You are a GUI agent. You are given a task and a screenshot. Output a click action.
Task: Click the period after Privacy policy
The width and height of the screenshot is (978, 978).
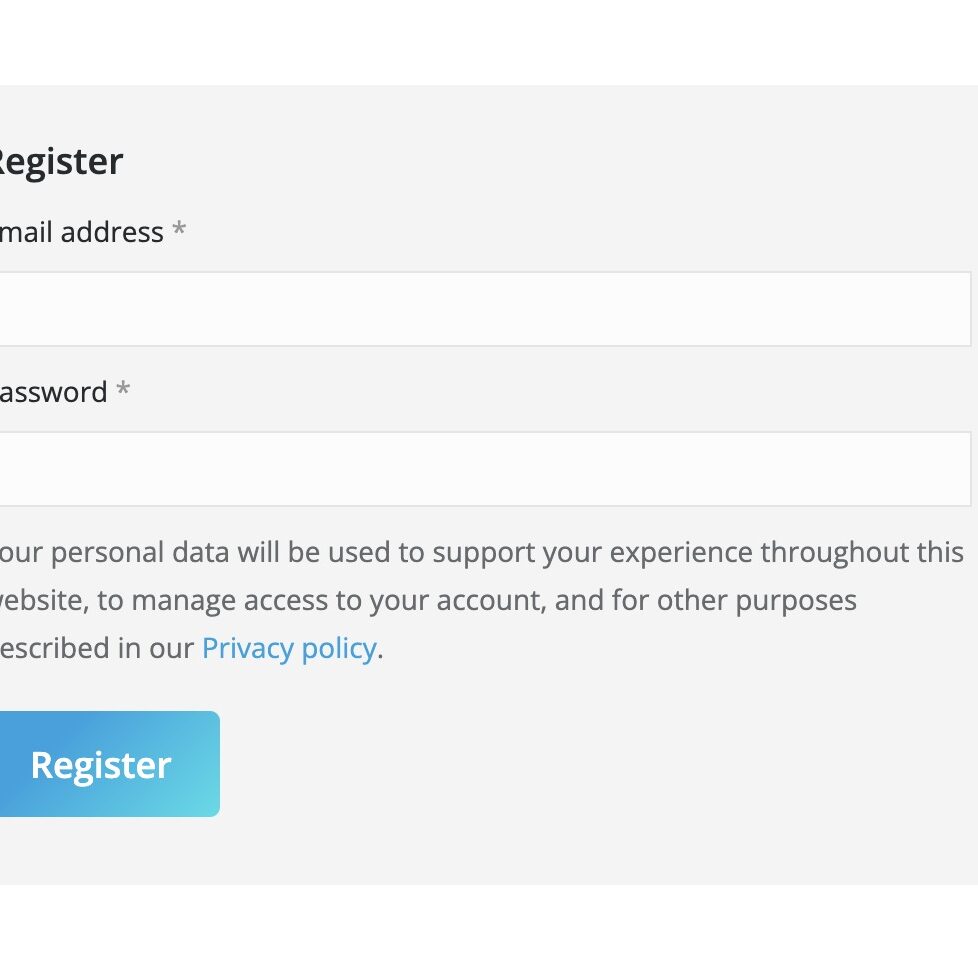(381, 650)
